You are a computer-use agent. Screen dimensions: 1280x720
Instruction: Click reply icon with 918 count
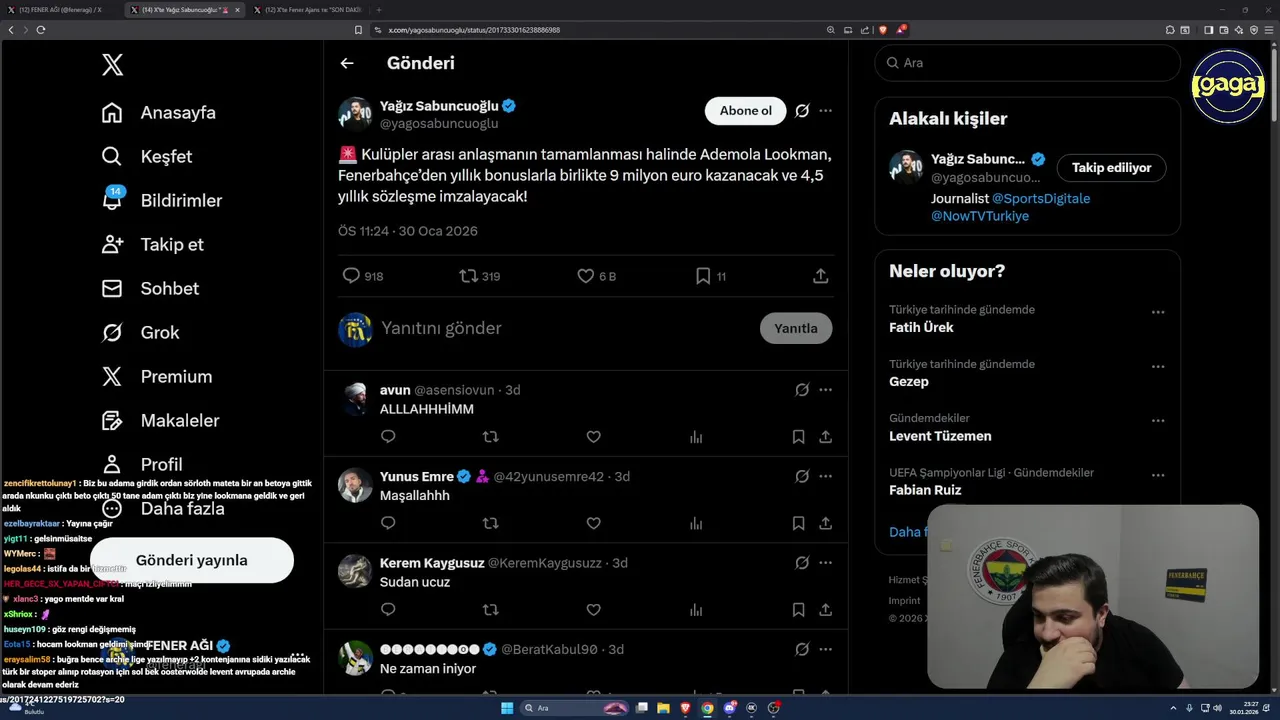click(351, 276)
